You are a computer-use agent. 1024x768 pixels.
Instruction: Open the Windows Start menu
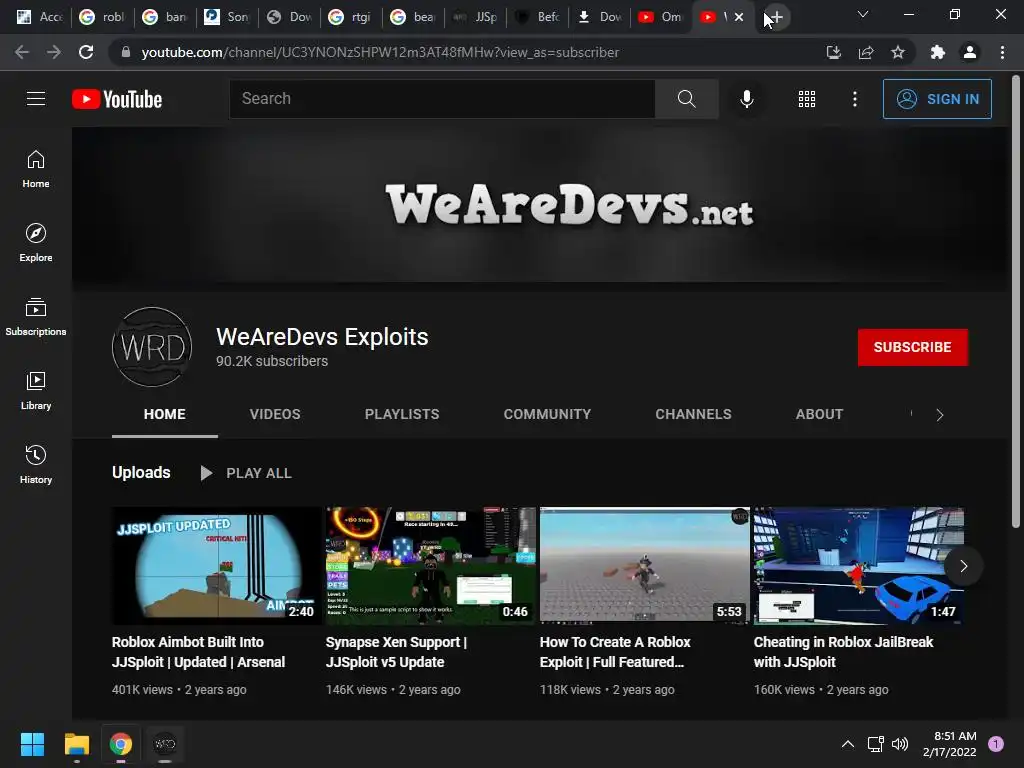tap(32, 744)
